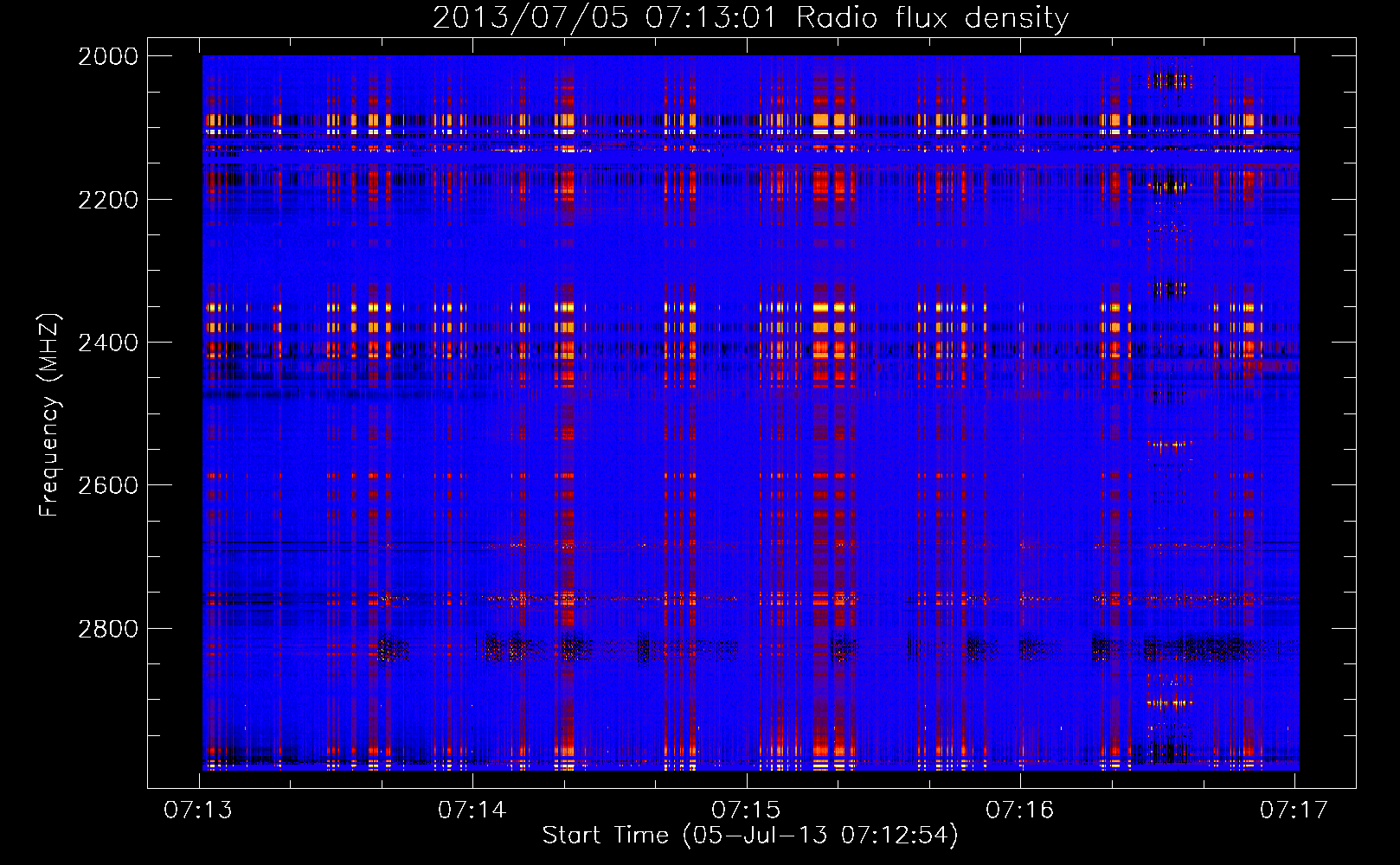
Task: Click the 'Frequency (MHZ)' y-axis label
Action: 49,415
